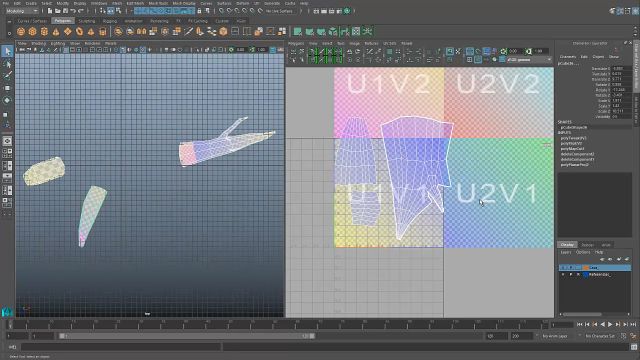Click the lock selection icon on status line

click(x=199, y=11)
